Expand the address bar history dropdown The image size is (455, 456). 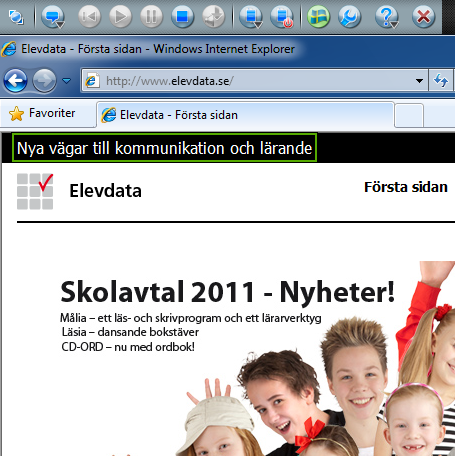click(x=419, y=81)
